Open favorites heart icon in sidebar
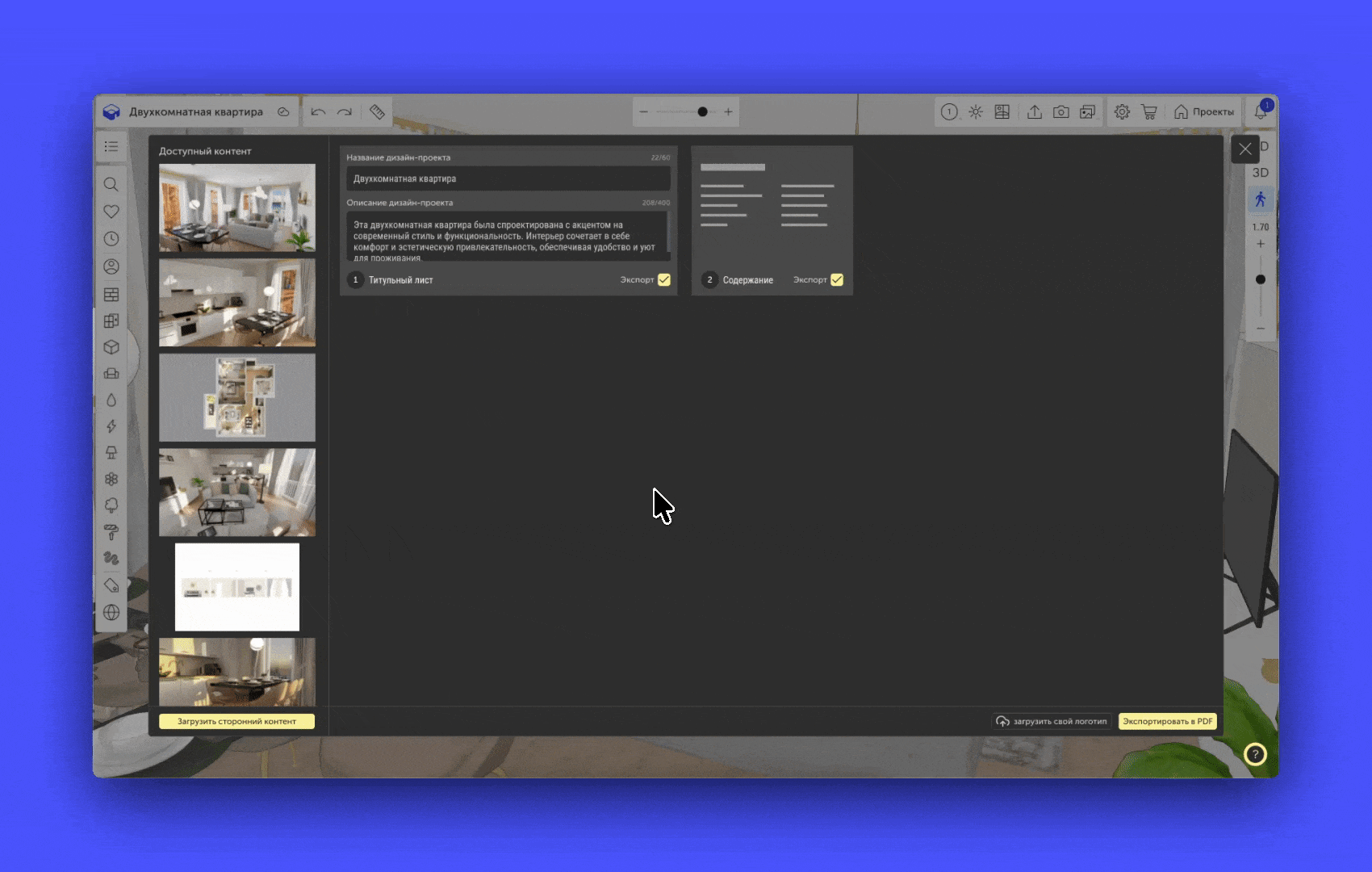The width and height of the screenshot is (1372, 872). click(111, 212)
